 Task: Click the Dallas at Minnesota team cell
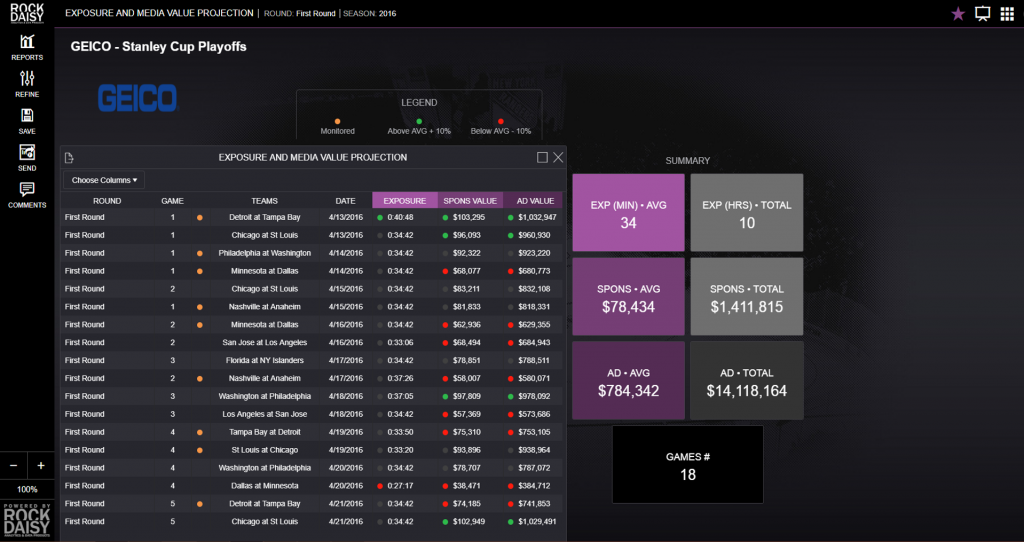coord(264,486)
